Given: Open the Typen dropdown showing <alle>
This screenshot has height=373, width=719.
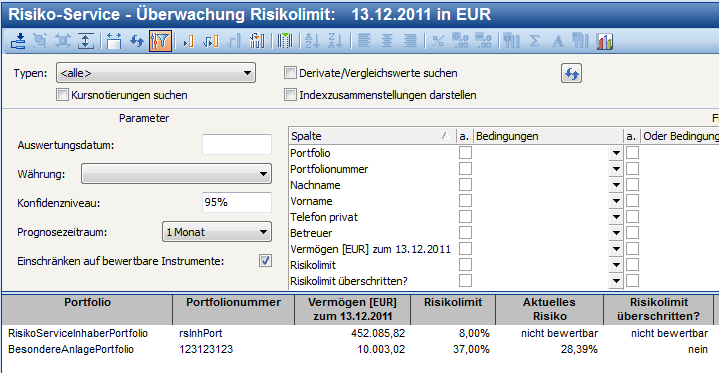Looking at the screenshot, I should coord(156,73).
